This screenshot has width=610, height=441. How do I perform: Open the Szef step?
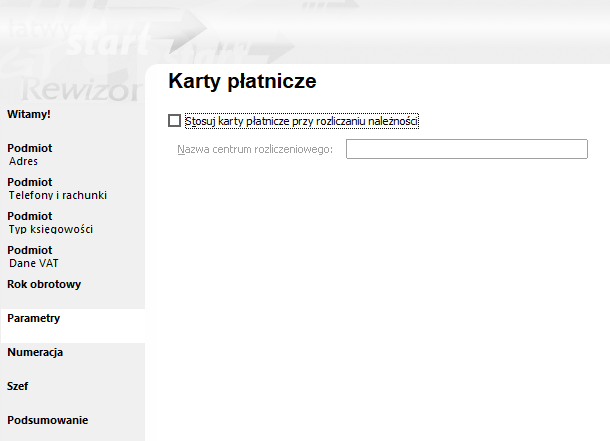coord(18,386)
